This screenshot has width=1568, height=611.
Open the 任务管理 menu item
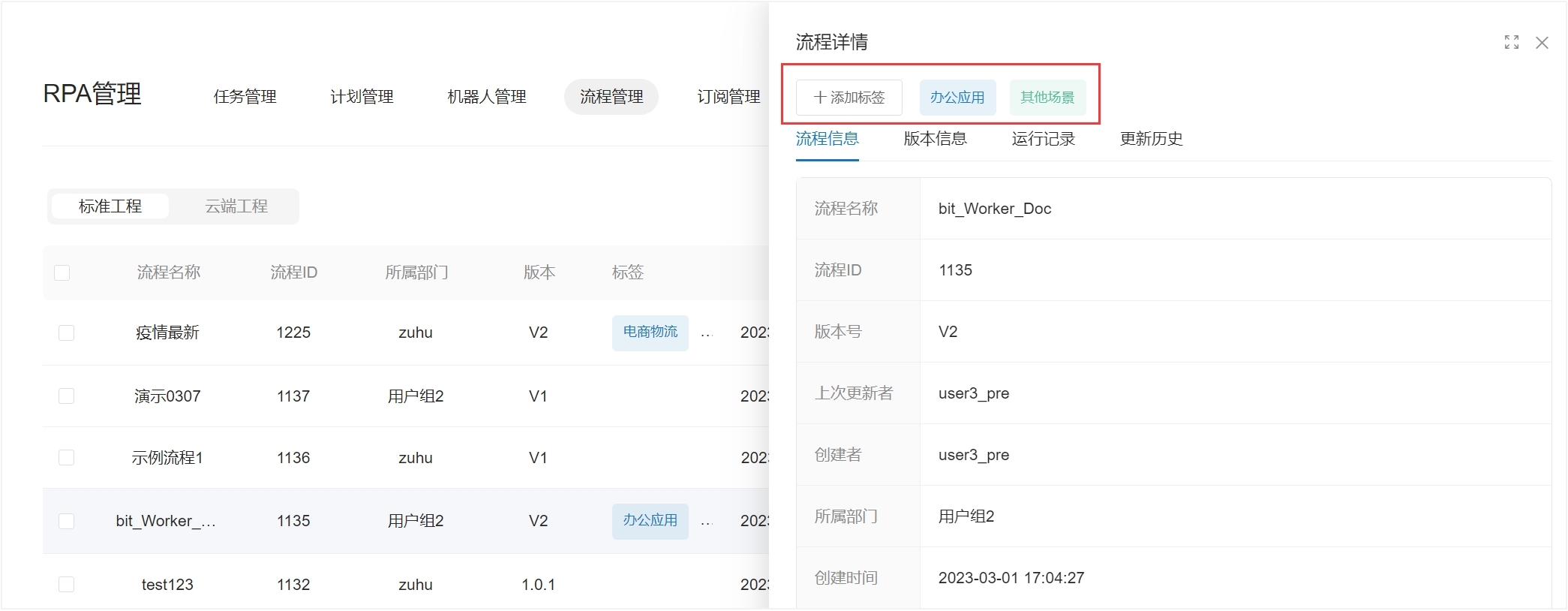point(245,97)
